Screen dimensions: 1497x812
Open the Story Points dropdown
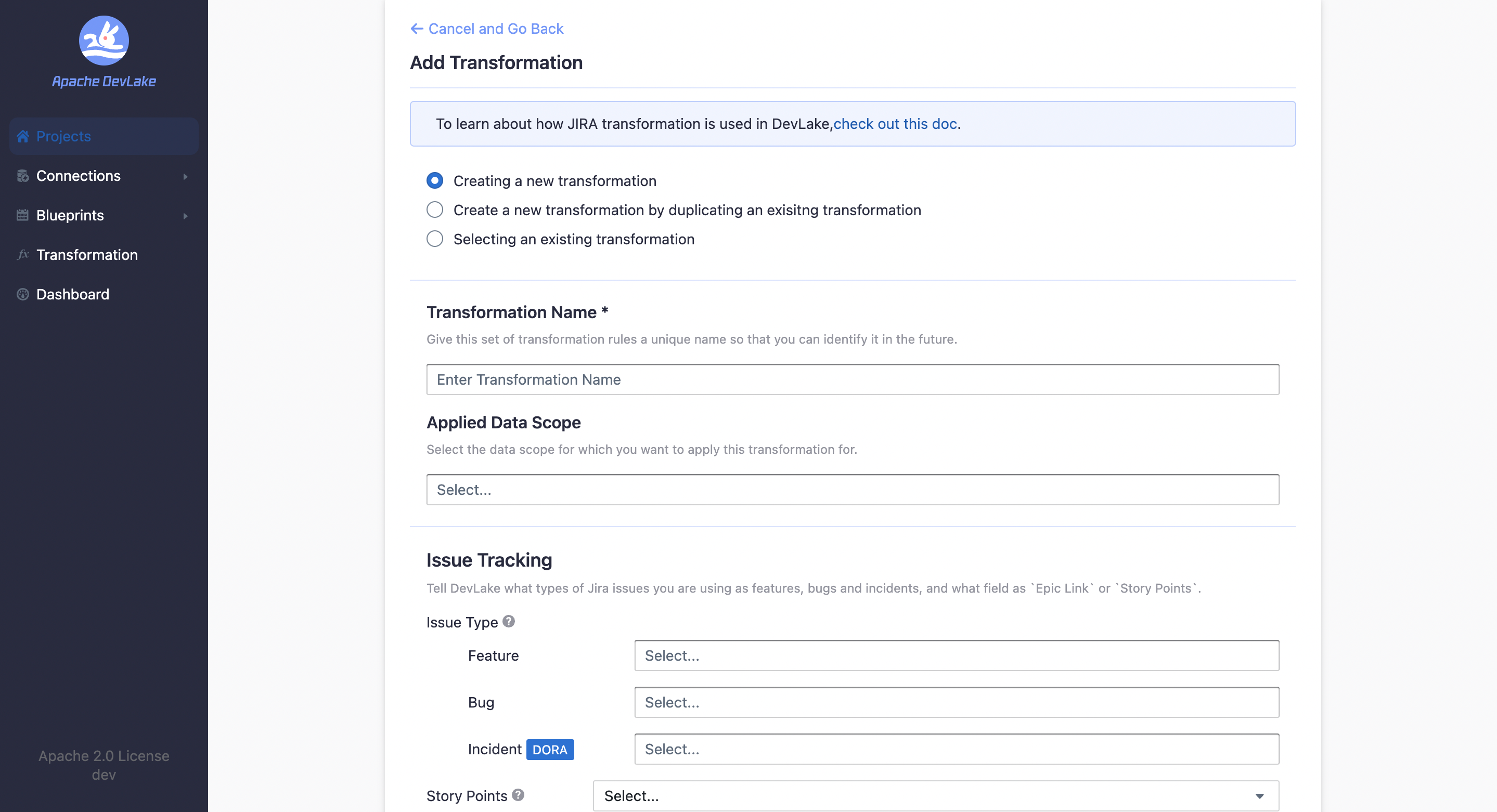(935, 796)
